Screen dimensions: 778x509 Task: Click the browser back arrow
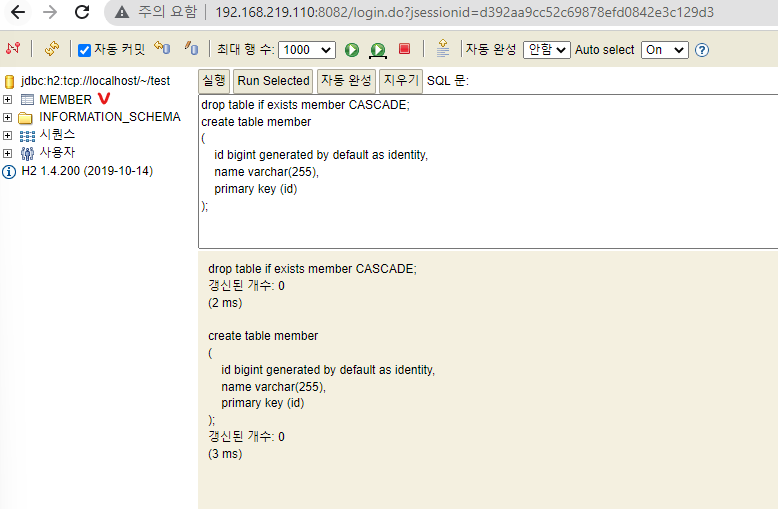[18, 12]
